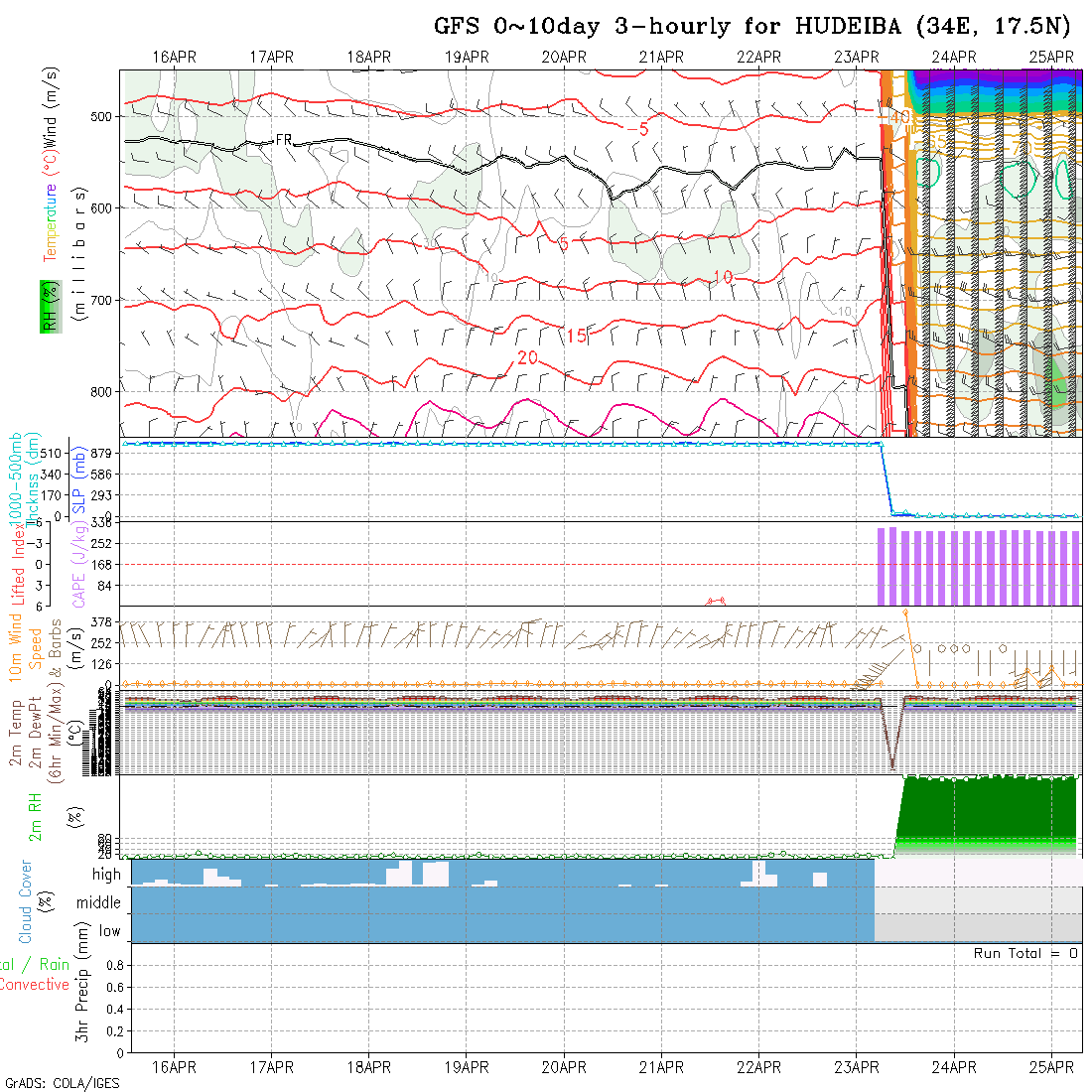Click the 0.2 precipitation tick value
Screen dimensions: 1092x1092
(x=115, y=1030)
